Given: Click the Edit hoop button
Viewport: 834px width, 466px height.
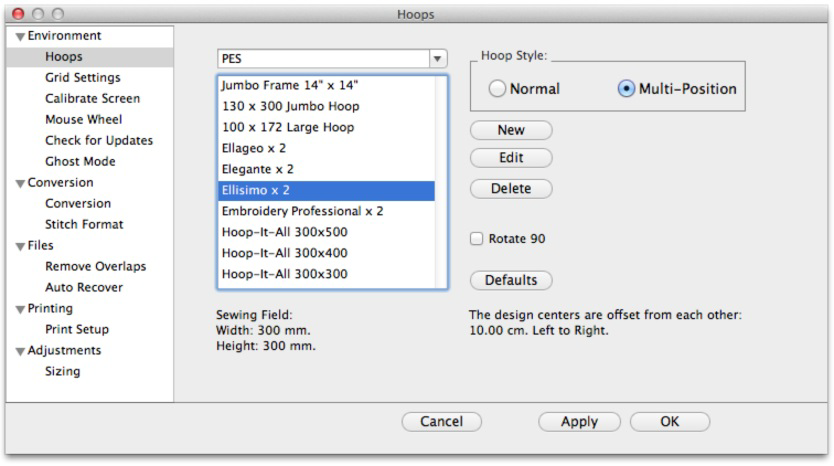Looking at the screenshot, I should (x=511, y=157).
